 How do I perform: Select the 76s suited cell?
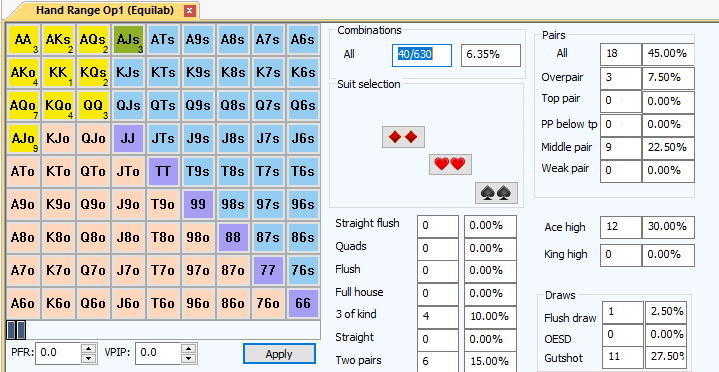(303, 271)
